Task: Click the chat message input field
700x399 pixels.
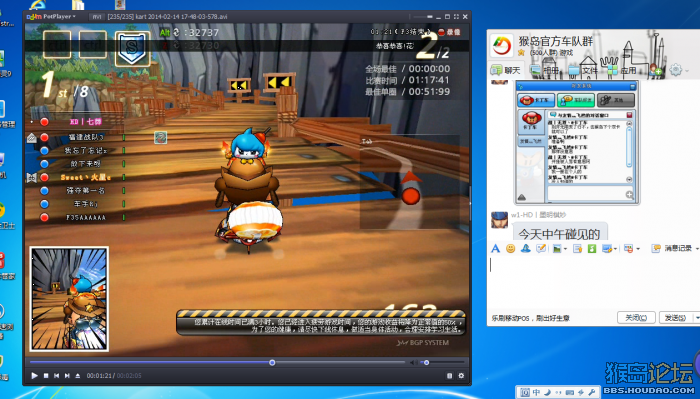Action: pyautogui.click(x=593, y=282)
